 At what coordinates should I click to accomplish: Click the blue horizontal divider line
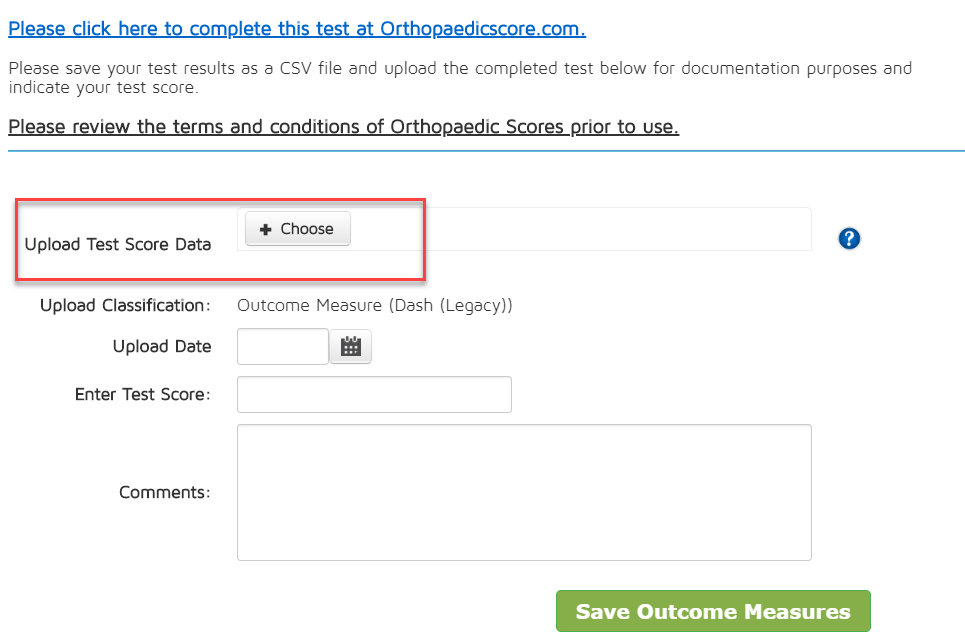click(x=486, y=151)
